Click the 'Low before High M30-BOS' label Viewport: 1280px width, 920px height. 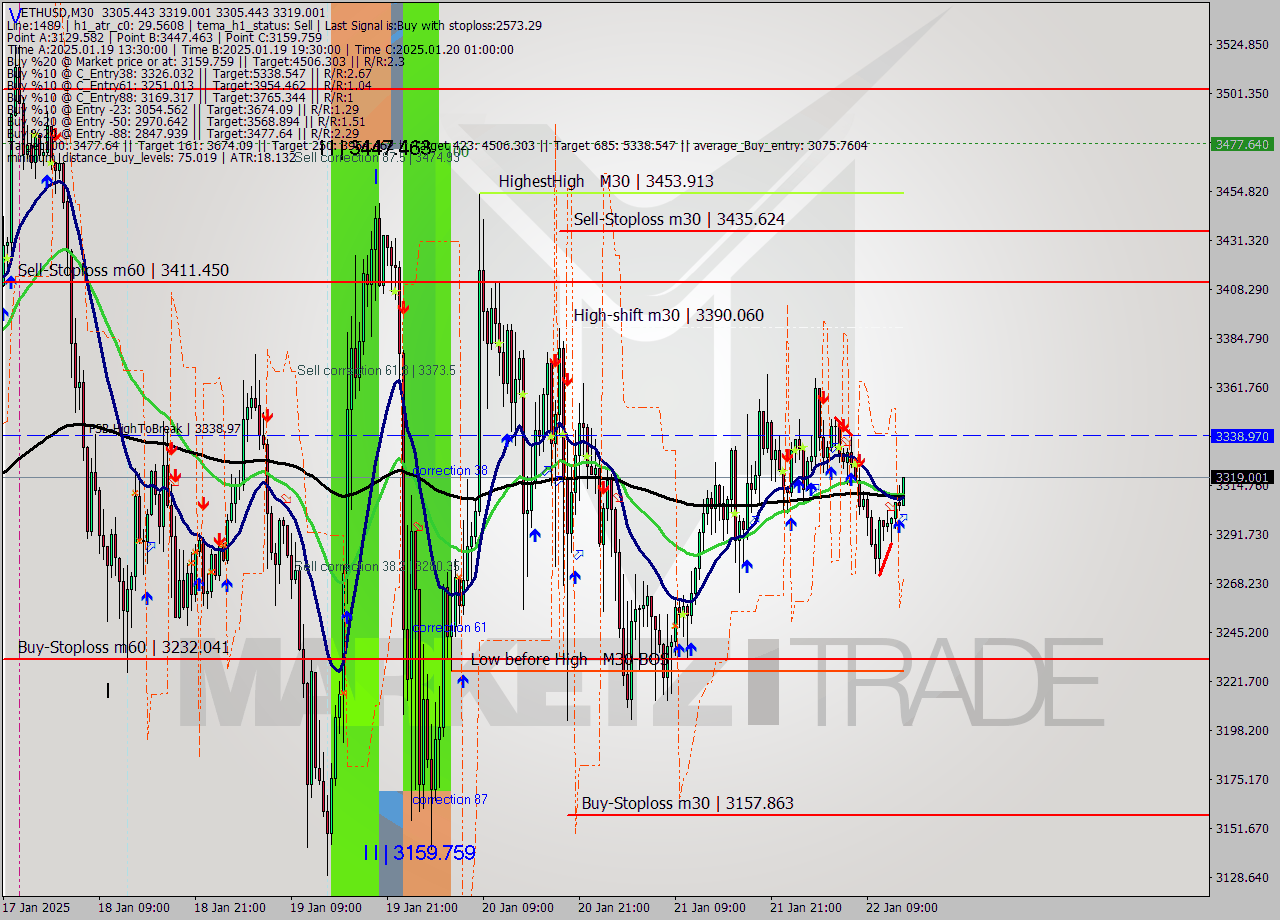[570, 659]
